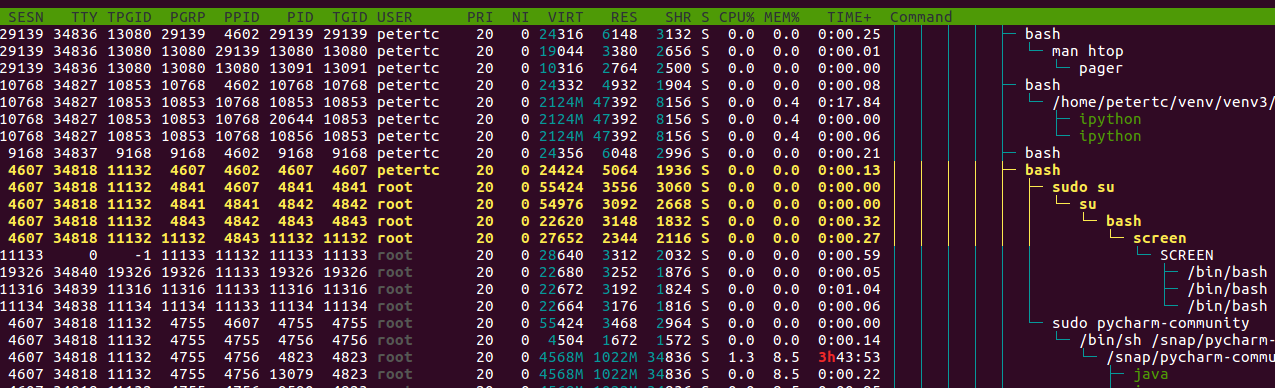Select the highlighted 'sudo su' process
This screenshot has width=1275, height=388.
click(637, 187)
